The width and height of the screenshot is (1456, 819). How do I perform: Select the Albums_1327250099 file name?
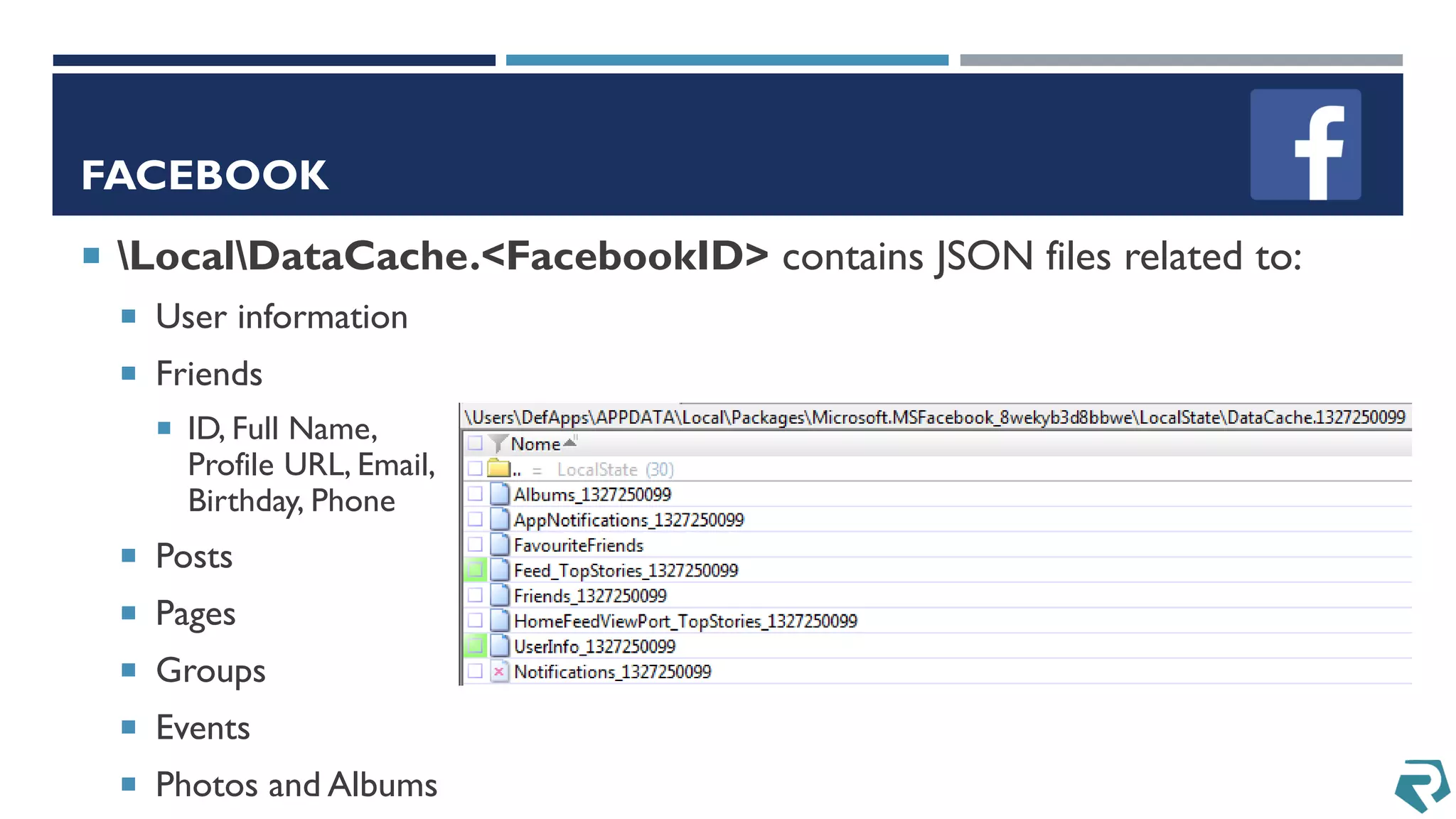coord(592,495)
